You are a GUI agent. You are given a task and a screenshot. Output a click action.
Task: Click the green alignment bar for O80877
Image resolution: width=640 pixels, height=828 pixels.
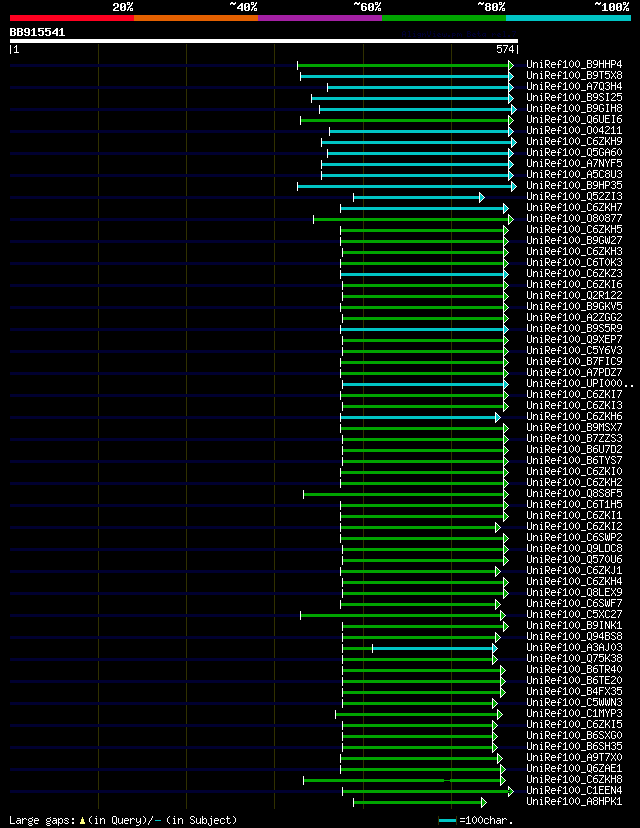click(x=413, y=219)
